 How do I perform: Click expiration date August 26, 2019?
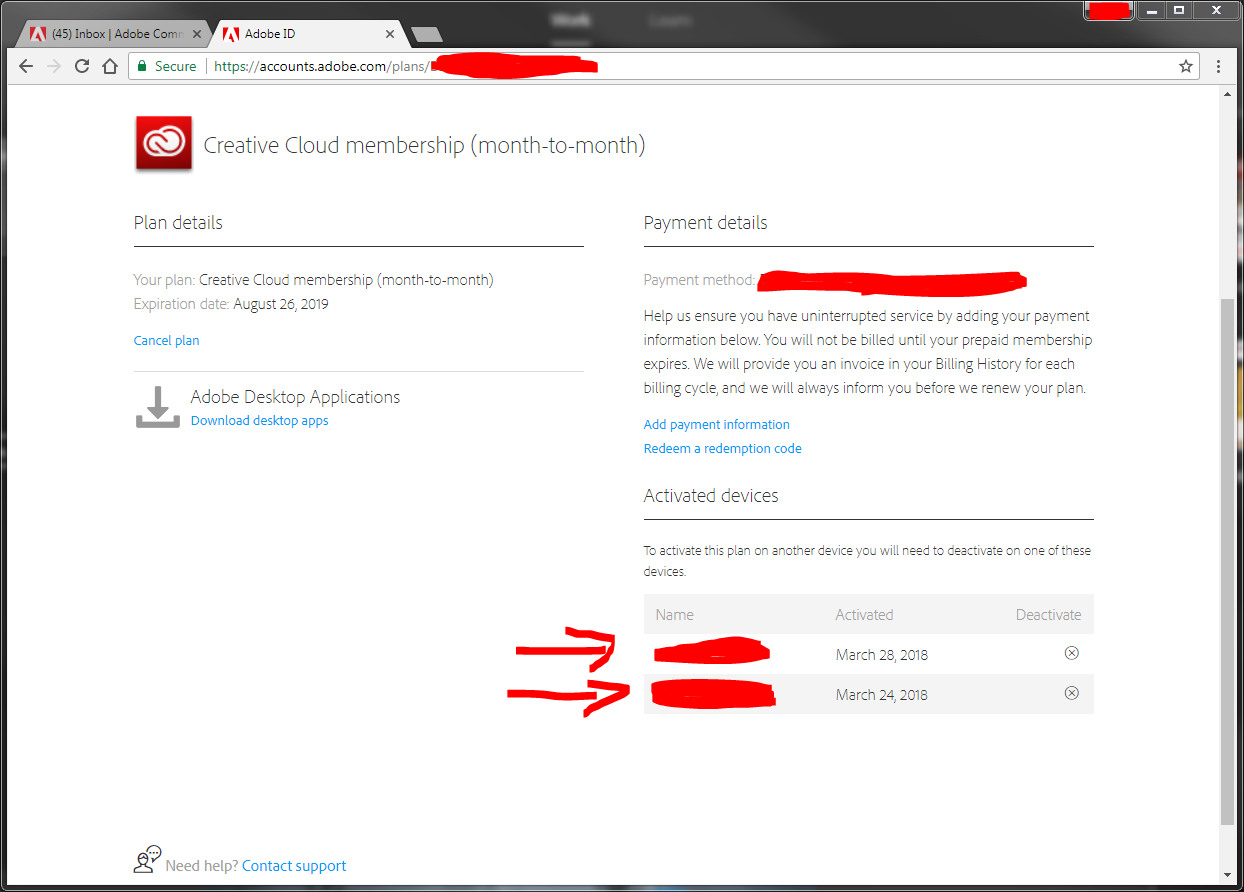click(281, 304)
